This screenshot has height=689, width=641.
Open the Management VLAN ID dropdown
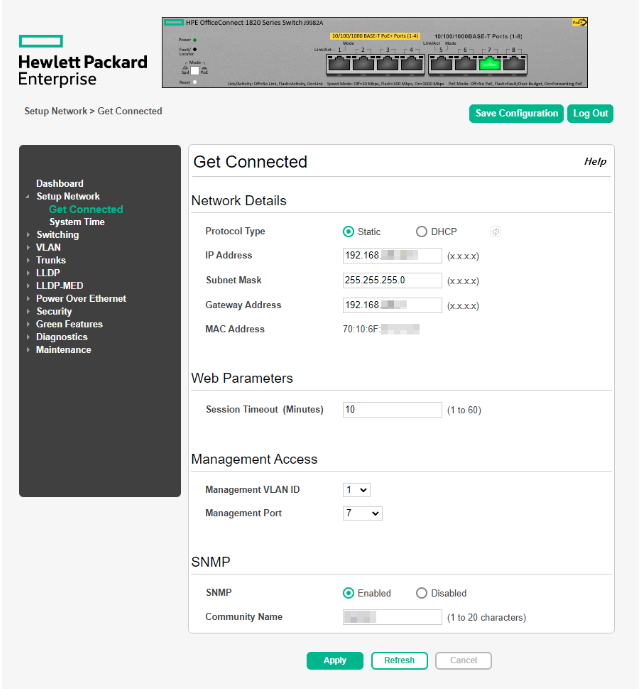point(356,490)
